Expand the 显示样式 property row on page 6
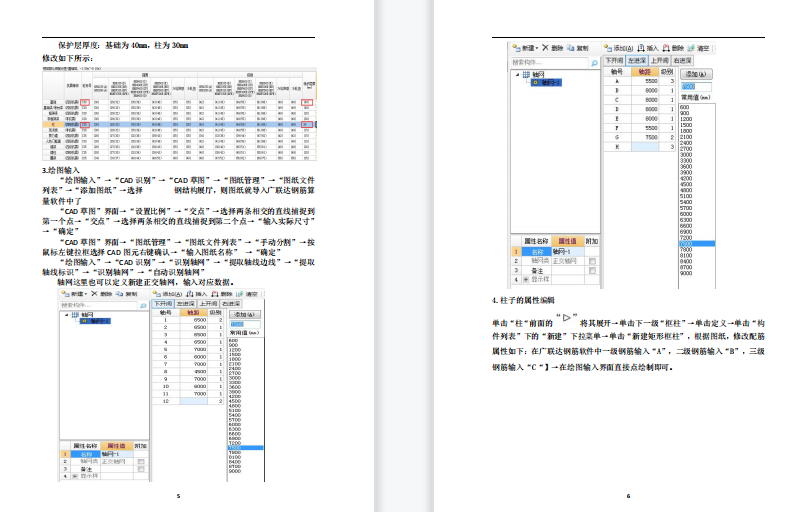Screen dimensions: 808x512 pos(526,280)
